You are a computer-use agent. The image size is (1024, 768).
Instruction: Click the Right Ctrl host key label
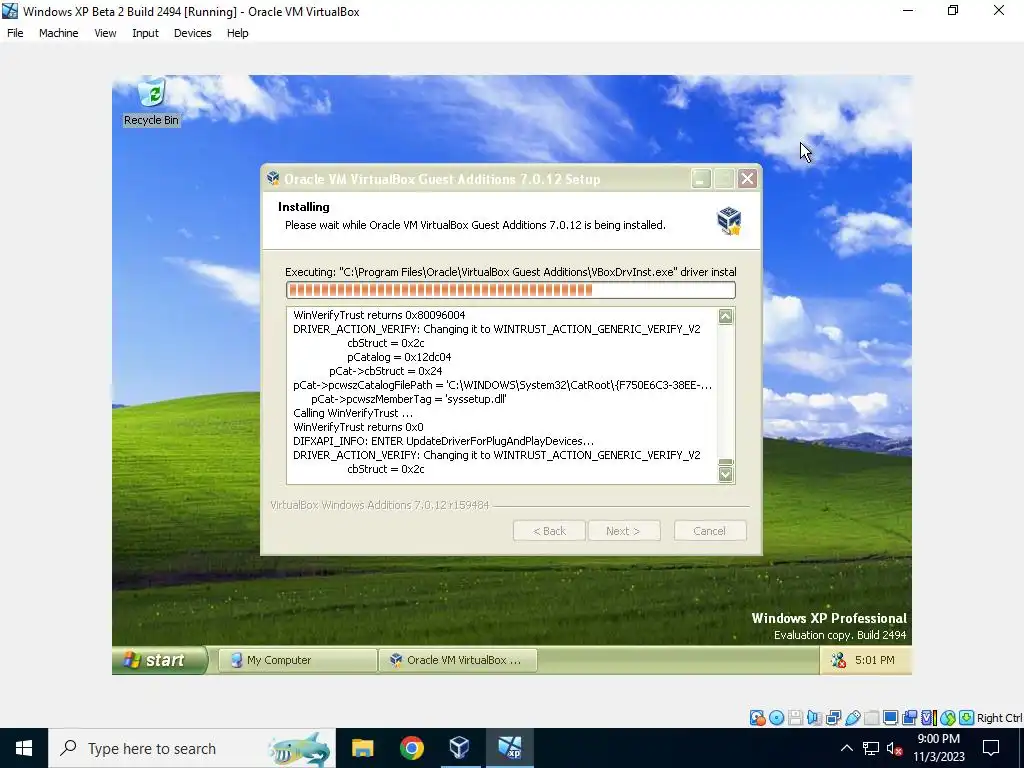pos(1000,718)
